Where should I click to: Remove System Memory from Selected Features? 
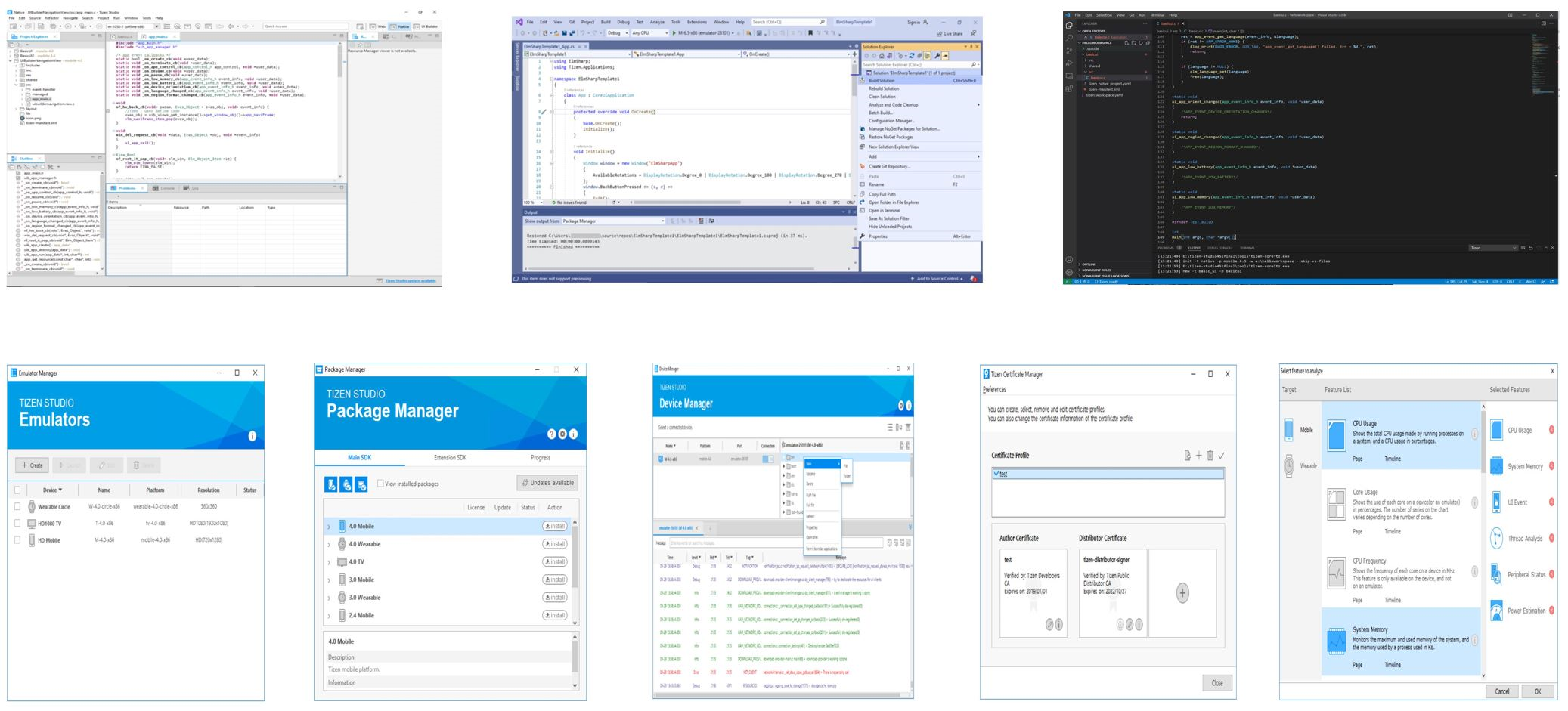point(1551,466)
